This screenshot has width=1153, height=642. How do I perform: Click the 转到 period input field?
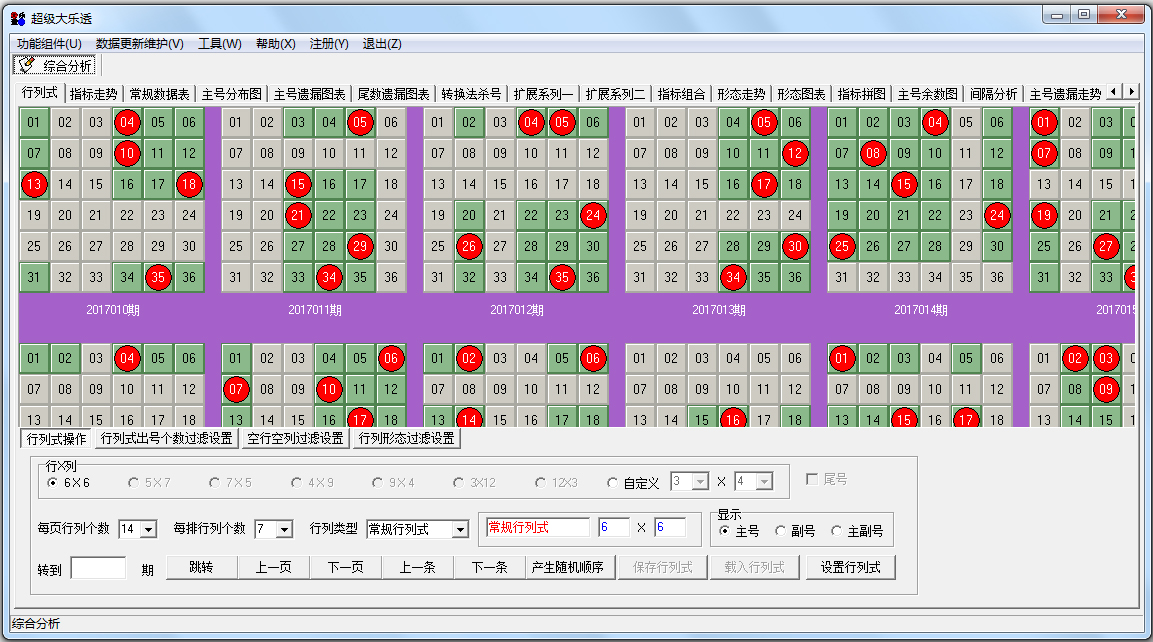tap(99, 568)
